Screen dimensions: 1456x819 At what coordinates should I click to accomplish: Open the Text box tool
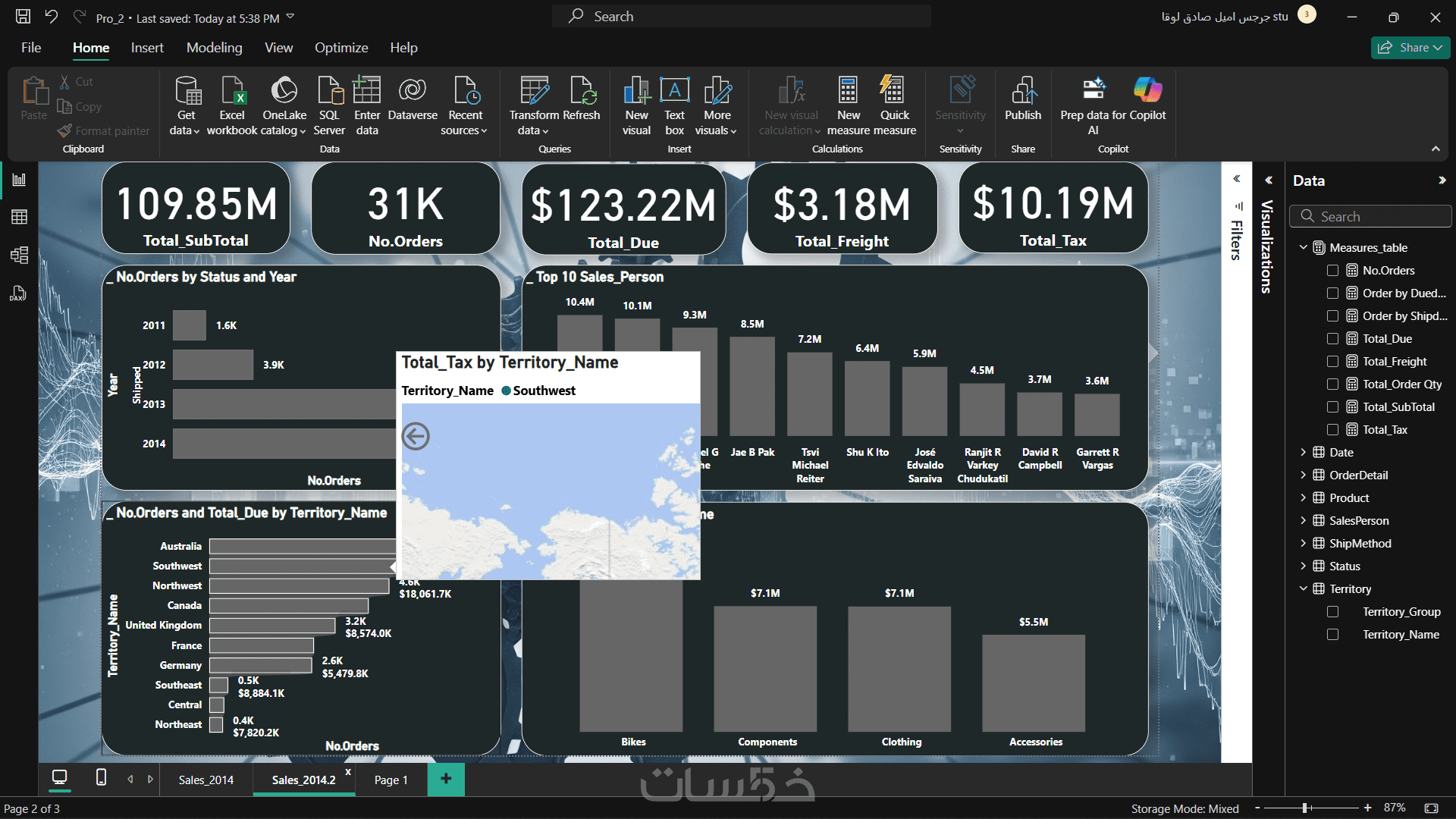pos(674,91)
